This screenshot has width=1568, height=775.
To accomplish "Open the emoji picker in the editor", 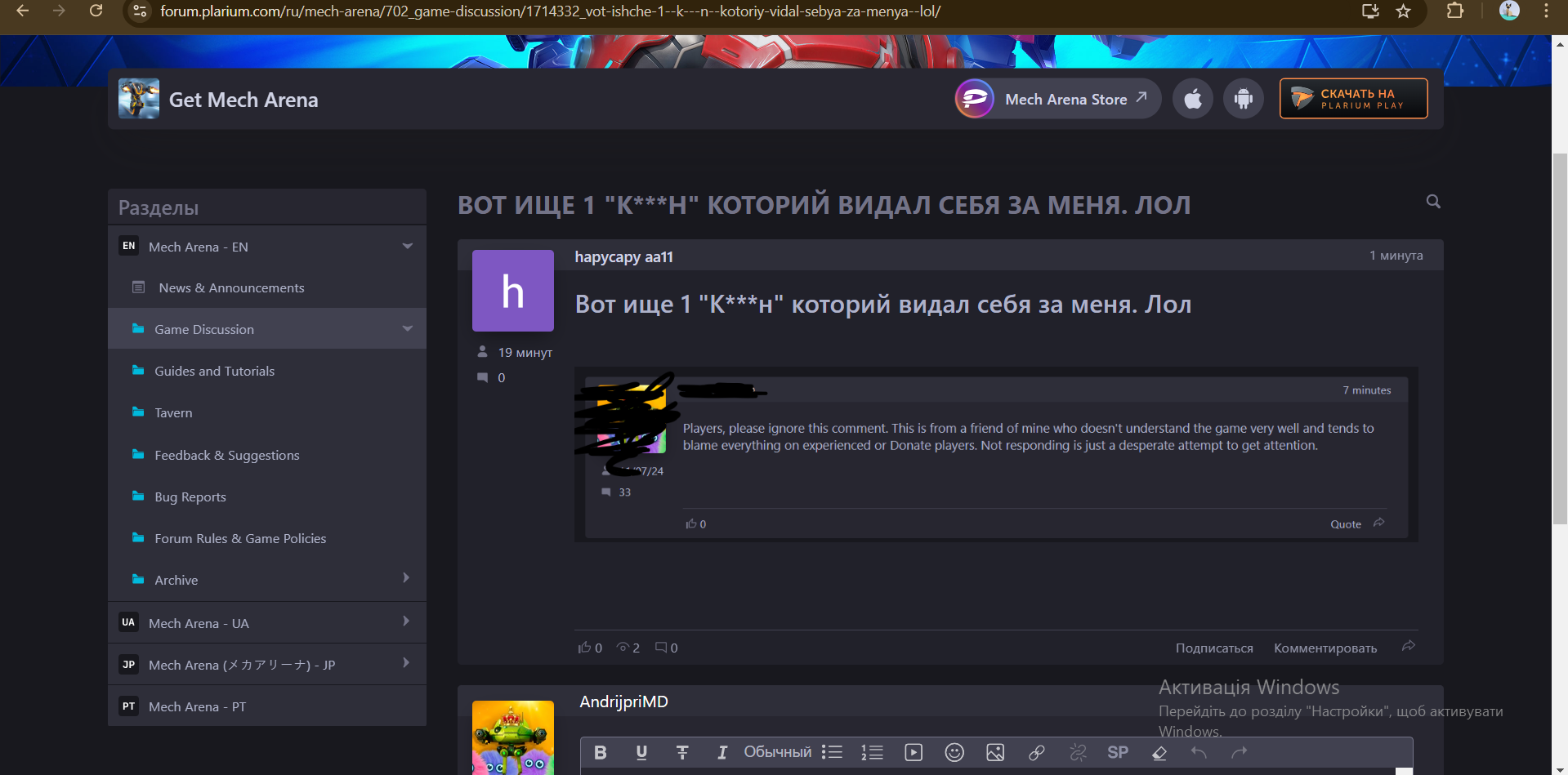I will pos(954,752).
